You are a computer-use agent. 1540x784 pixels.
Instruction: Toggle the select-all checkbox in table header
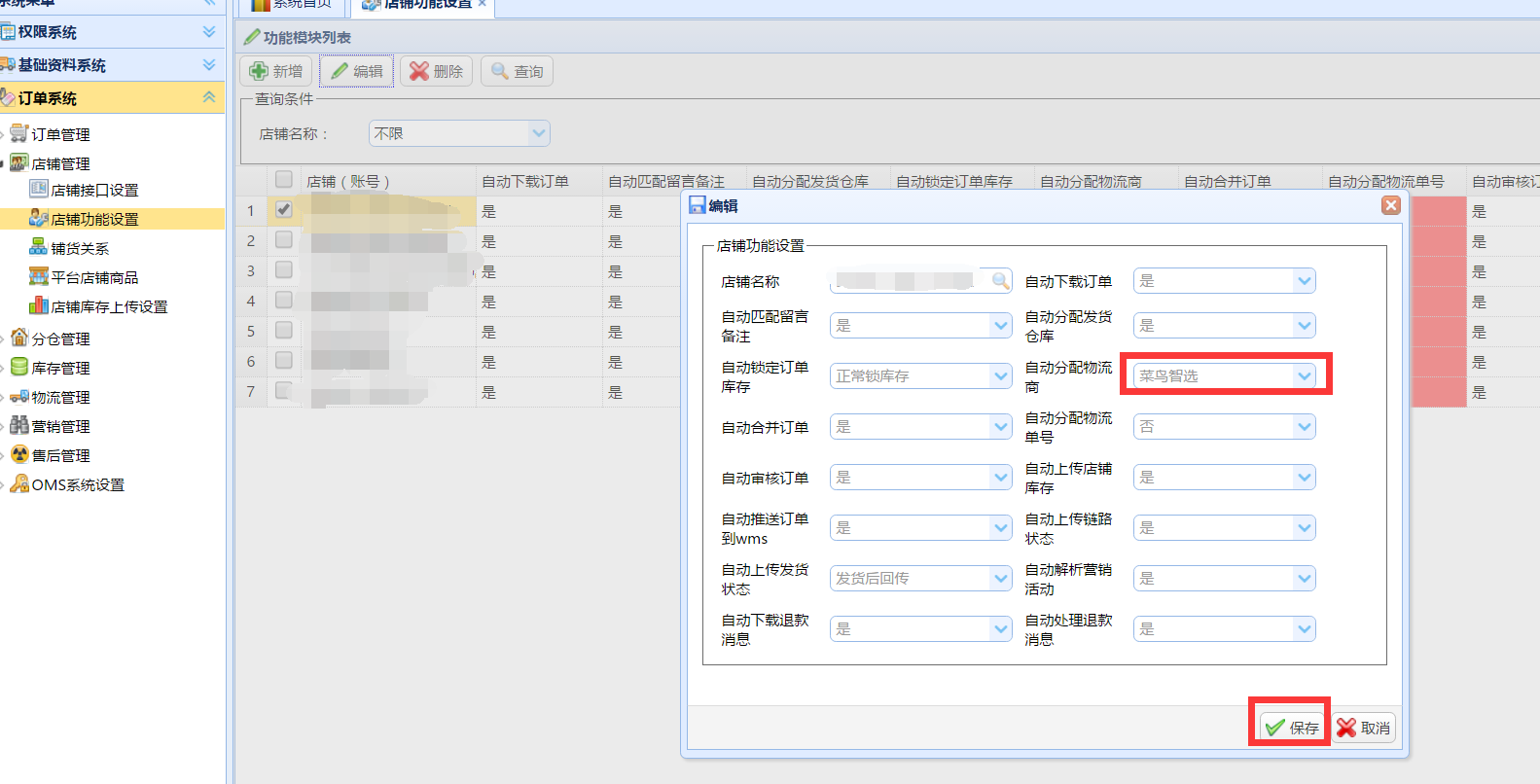tap(284, 179)
